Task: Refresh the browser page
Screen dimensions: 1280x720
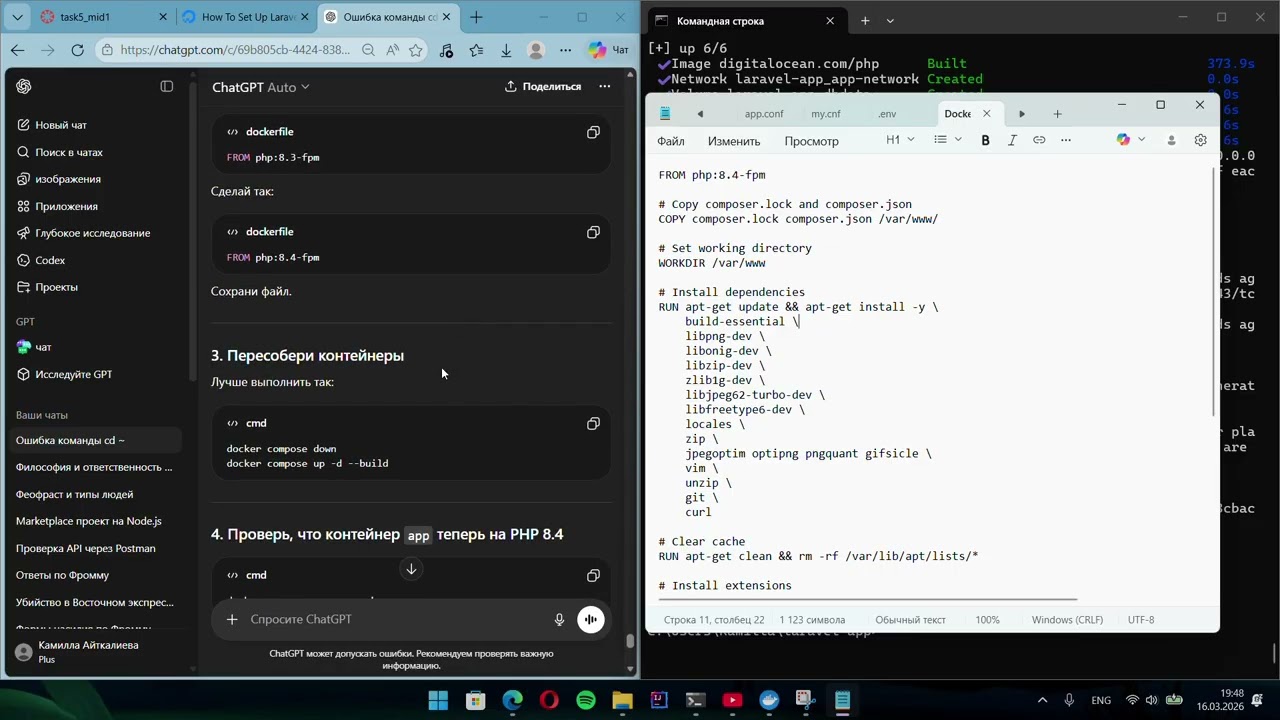Action: (x=77, y=50)
